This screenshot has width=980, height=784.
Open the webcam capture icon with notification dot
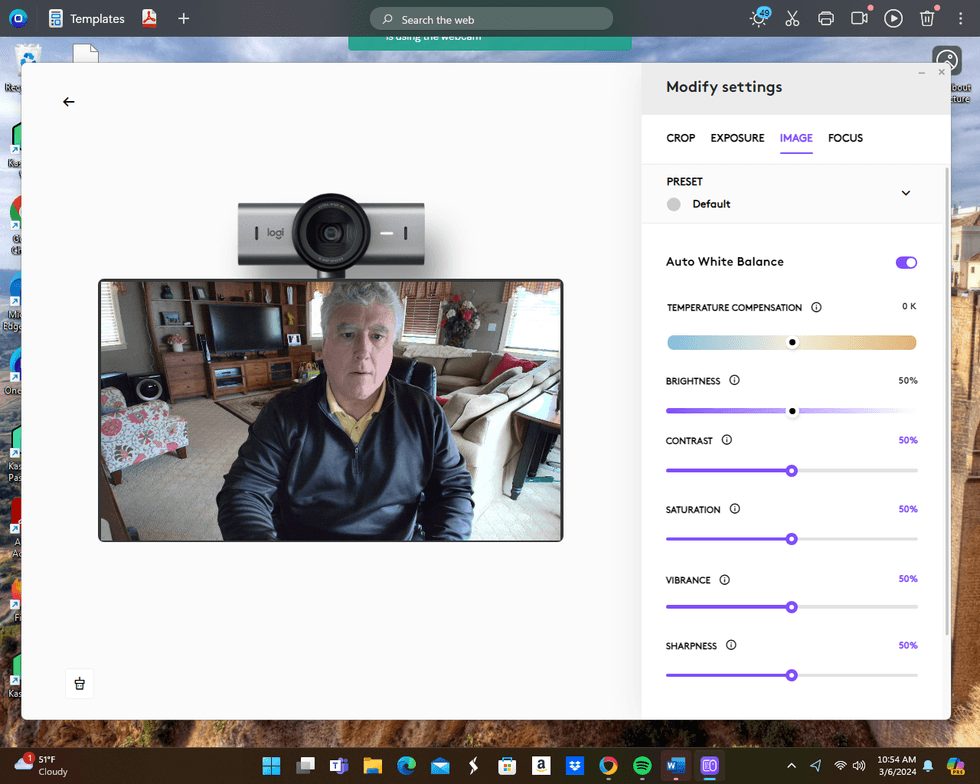[859, 17]
